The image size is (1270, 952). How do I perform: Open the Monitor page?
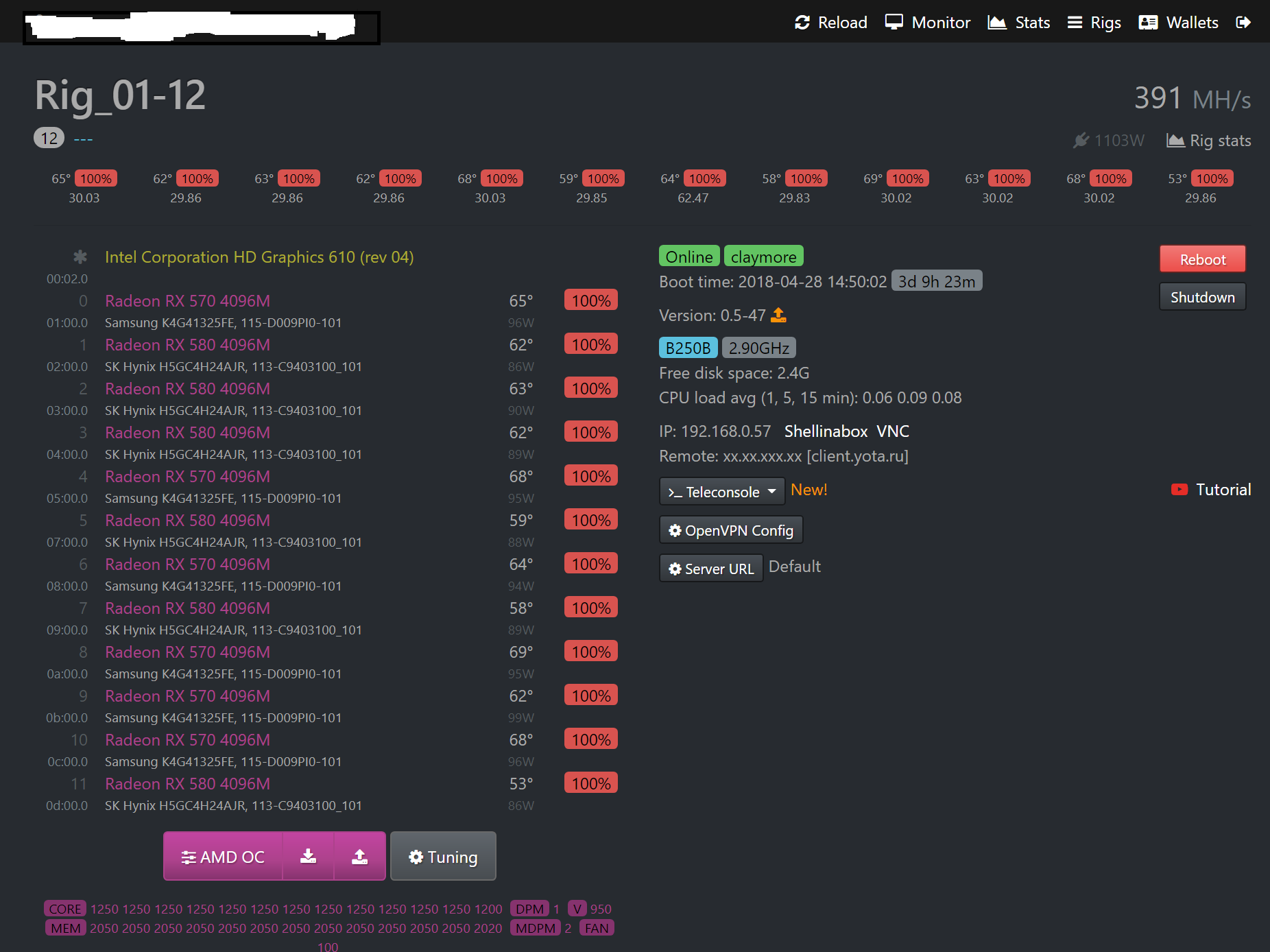(928, 23)
